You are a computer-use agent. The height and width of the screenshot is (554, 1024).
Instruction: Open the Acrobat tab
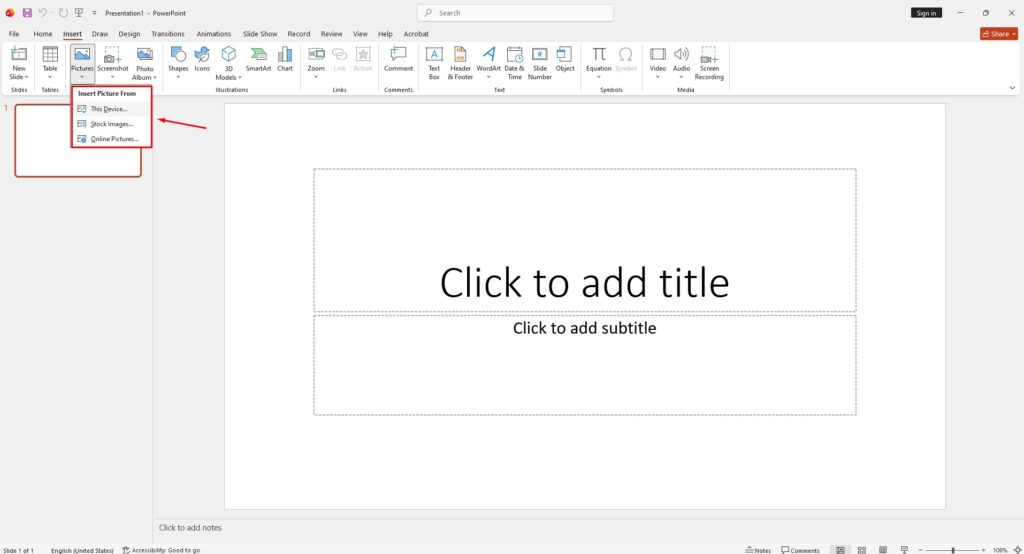tap(416, 34)
